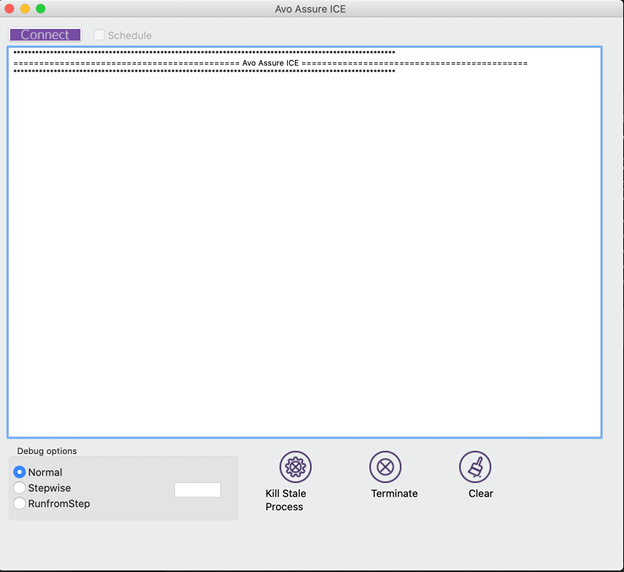The width and height of the screenshot is (624, 572).
Task: Click the Clear label text
Action: [481, 494]
